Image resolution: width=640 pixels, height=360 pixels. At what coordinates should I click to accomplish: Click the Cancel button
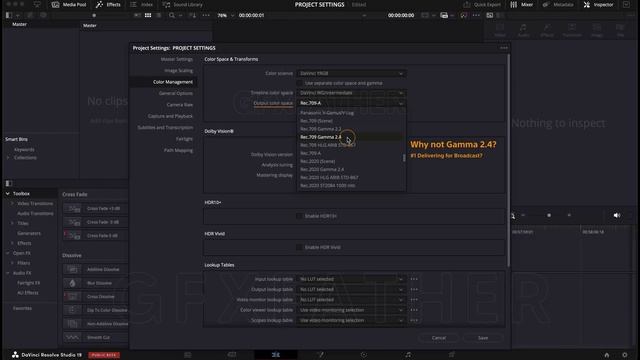tap(439, 338)
